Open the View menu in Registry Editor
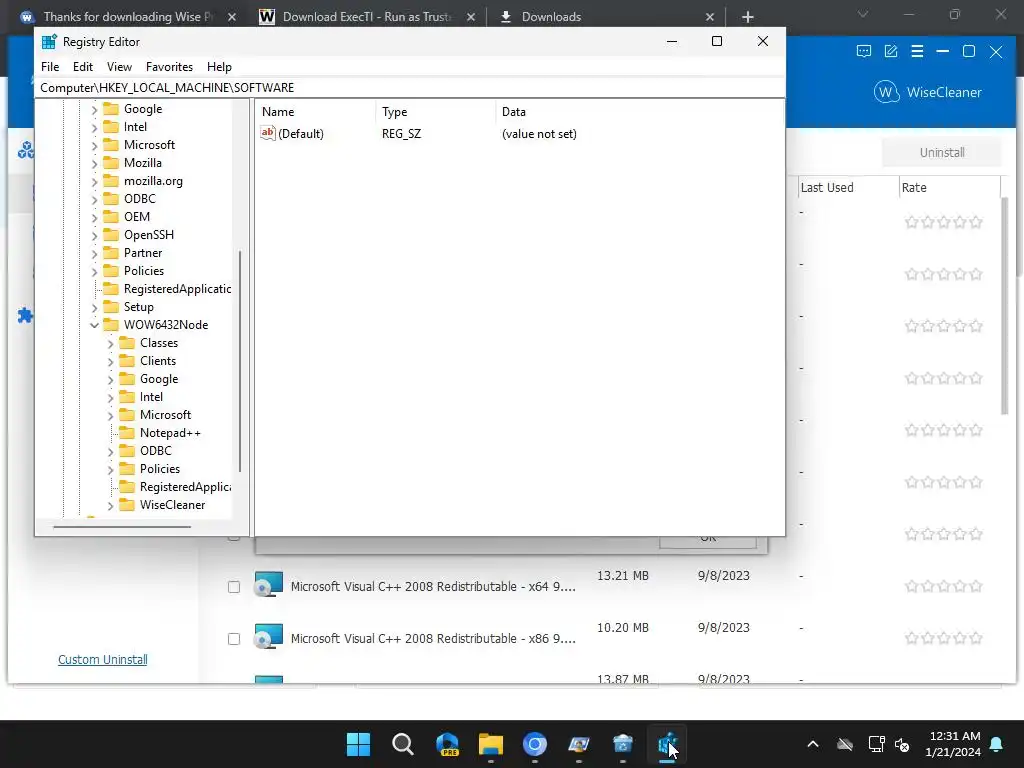This screenshot has width=1024, height=768. pyautogui.click(x=119, y=67)
